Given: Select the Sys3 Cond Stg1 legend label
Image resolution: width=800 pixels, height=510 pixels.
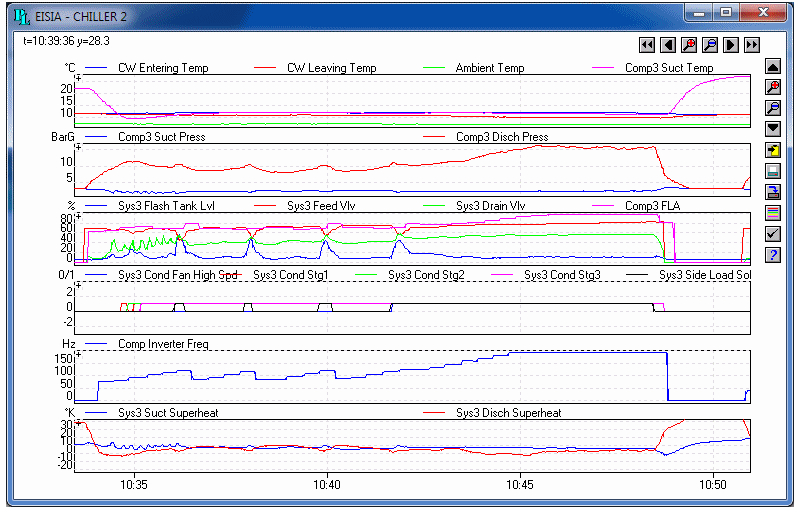Looking at the screenshot, I should click(291, 275).
